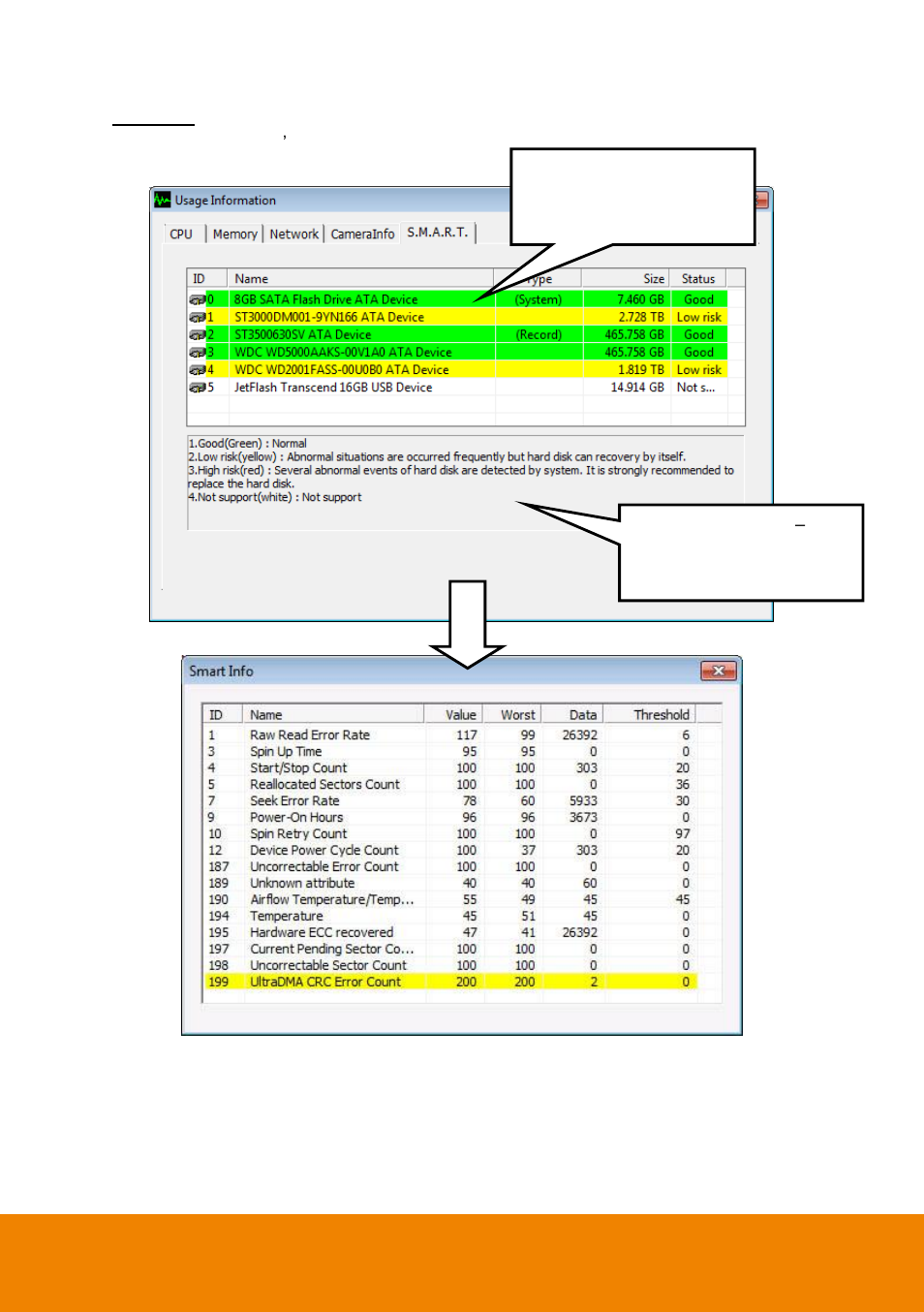
Task: Click the 2.728 TB size cell
Action: 641,317
